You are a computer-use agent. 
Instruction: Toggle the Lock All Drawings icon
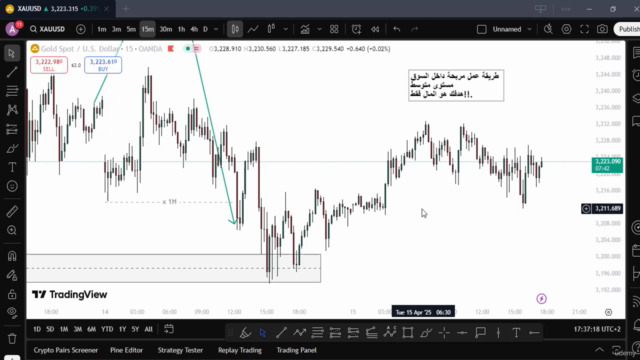[x=12, y=293]
